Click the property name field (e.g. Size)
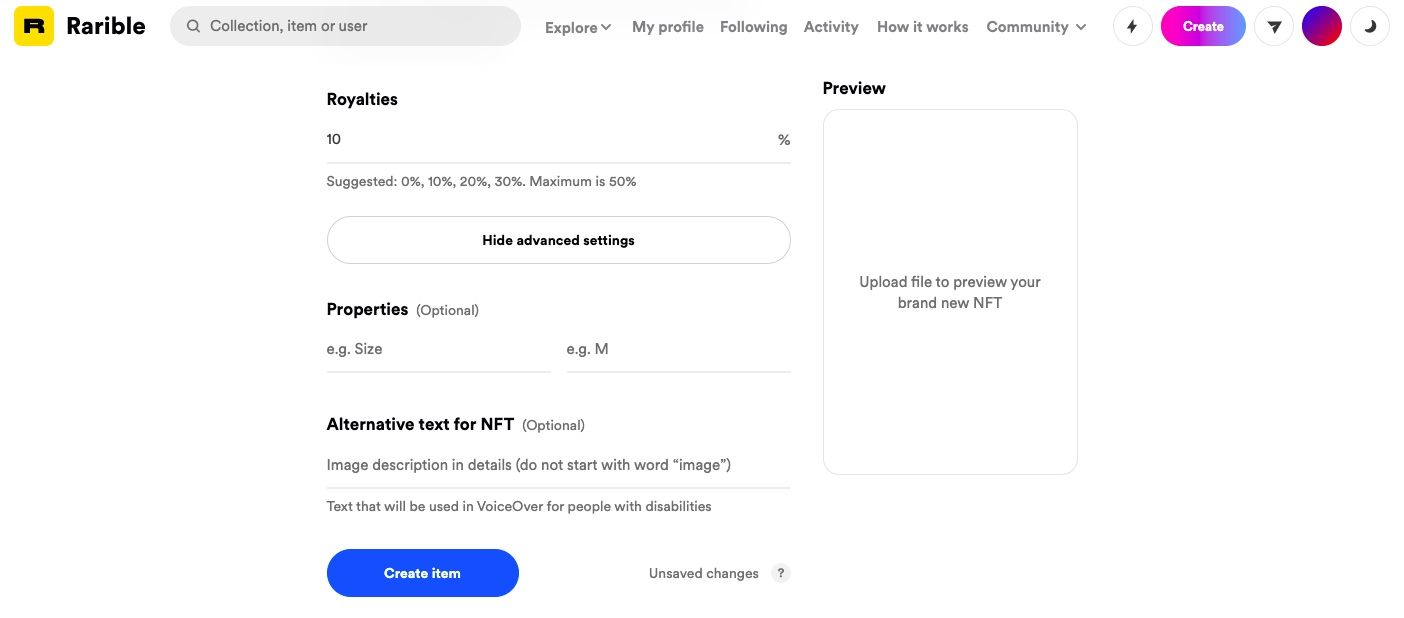The image size is (1404, 618). 438,350
